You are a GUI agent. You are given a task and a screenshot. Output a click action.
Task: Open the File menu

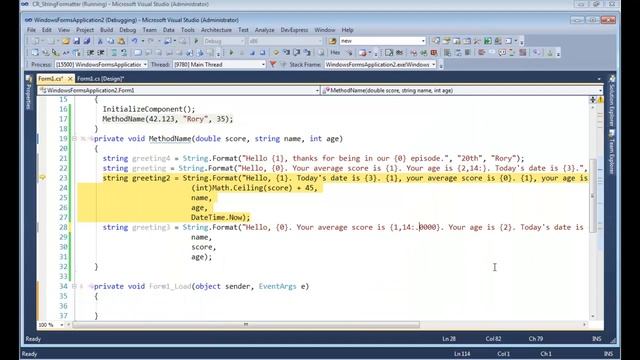coord(31,30)
